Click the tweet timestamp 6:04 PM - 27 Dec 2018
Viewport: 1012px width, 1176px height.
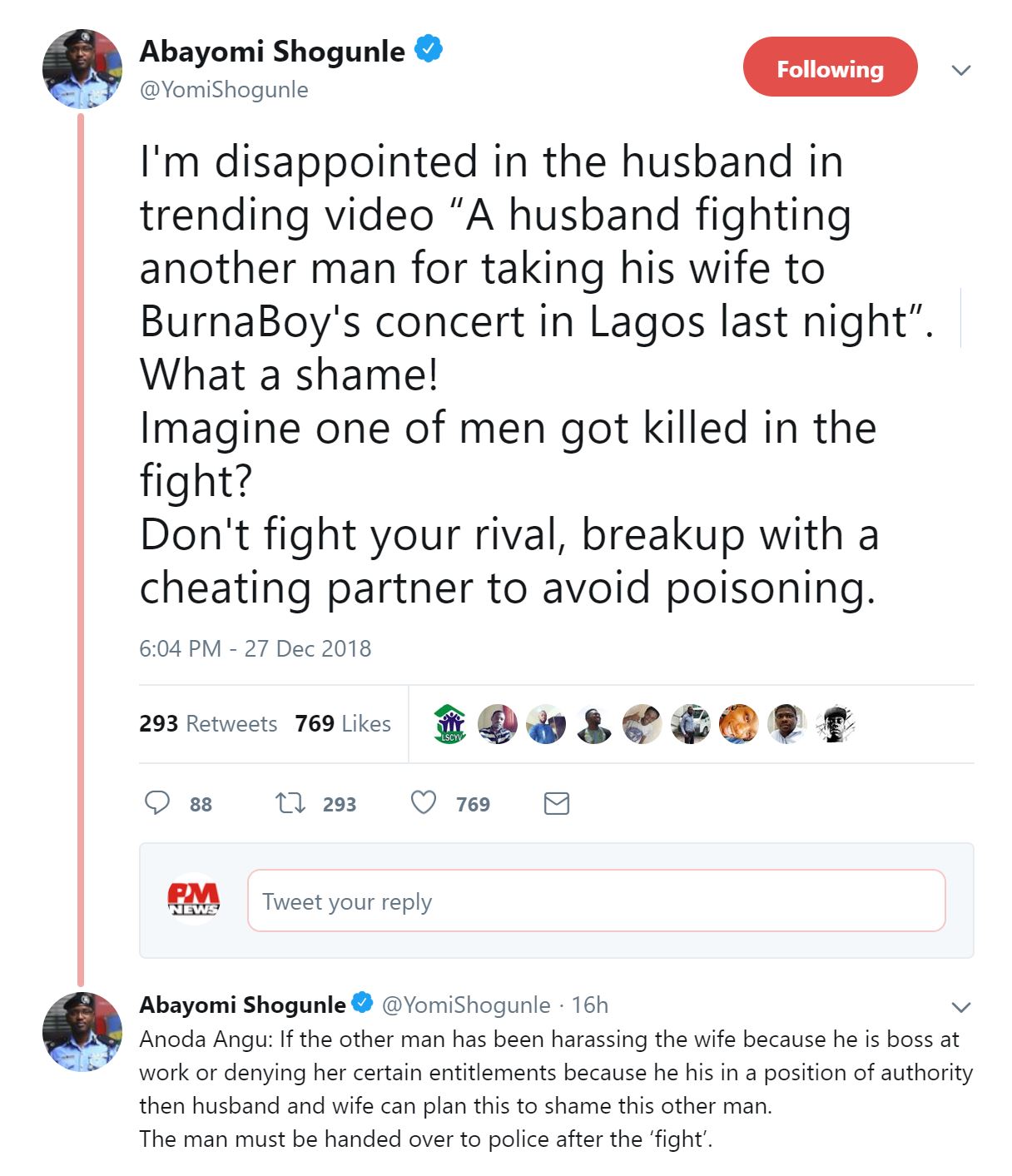(255, 648)
